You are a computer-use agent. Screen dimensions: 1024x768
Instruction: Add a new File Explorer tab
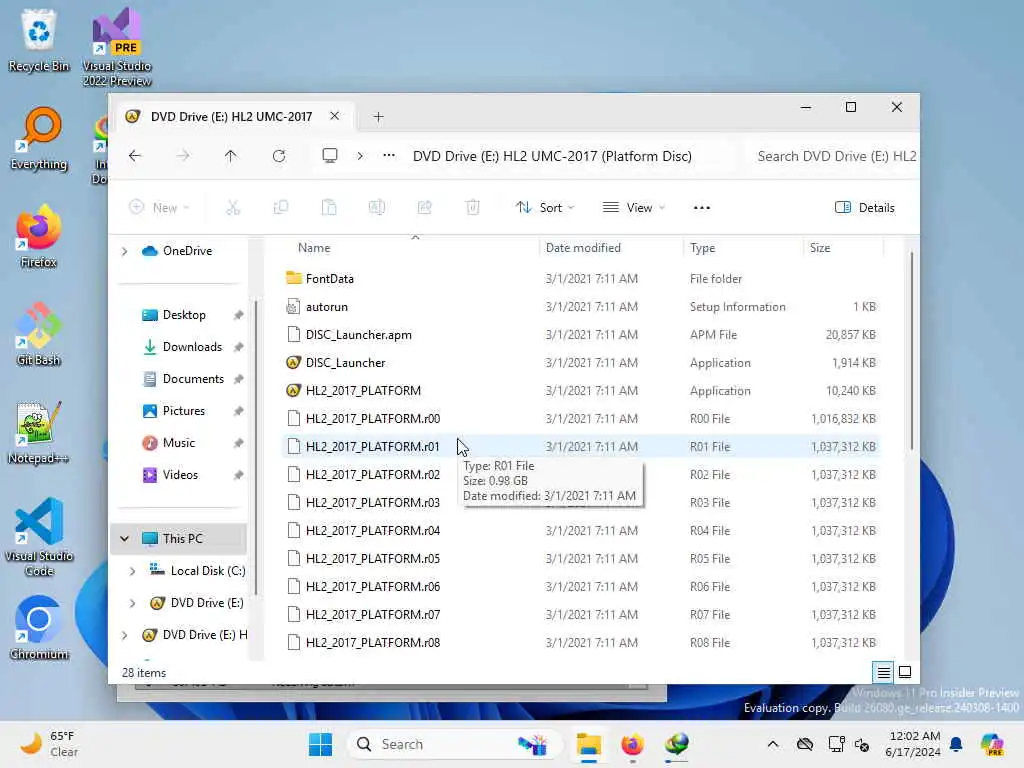coord(378,117)
